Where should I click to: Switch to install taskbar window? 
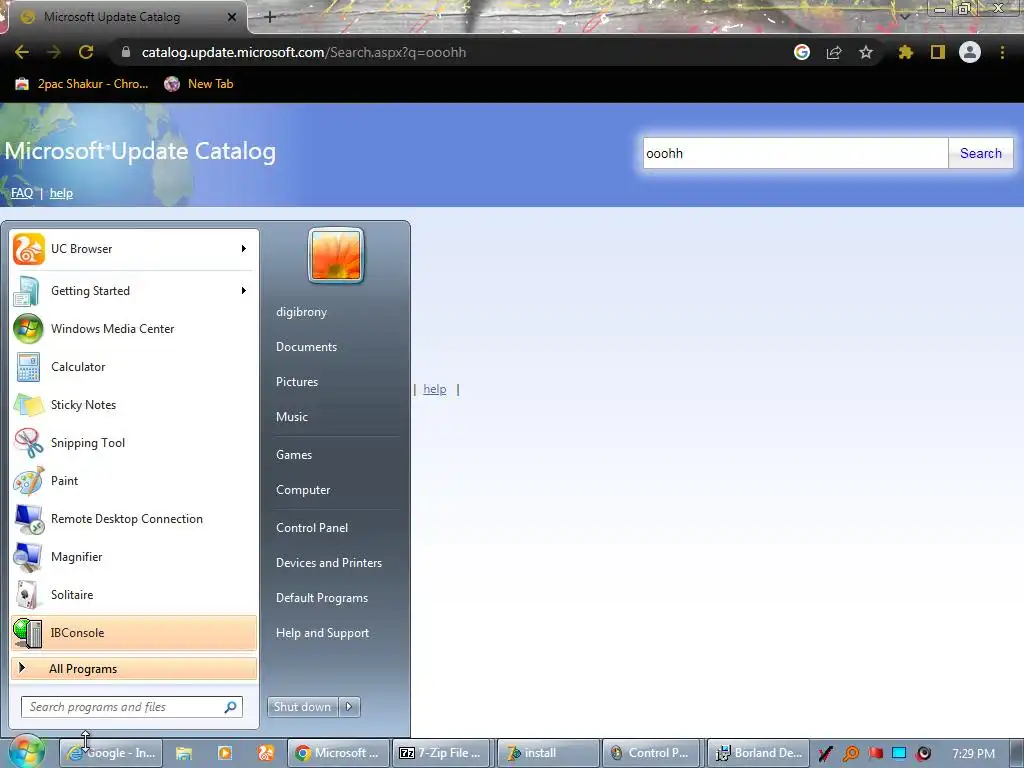tap(548, 753)
